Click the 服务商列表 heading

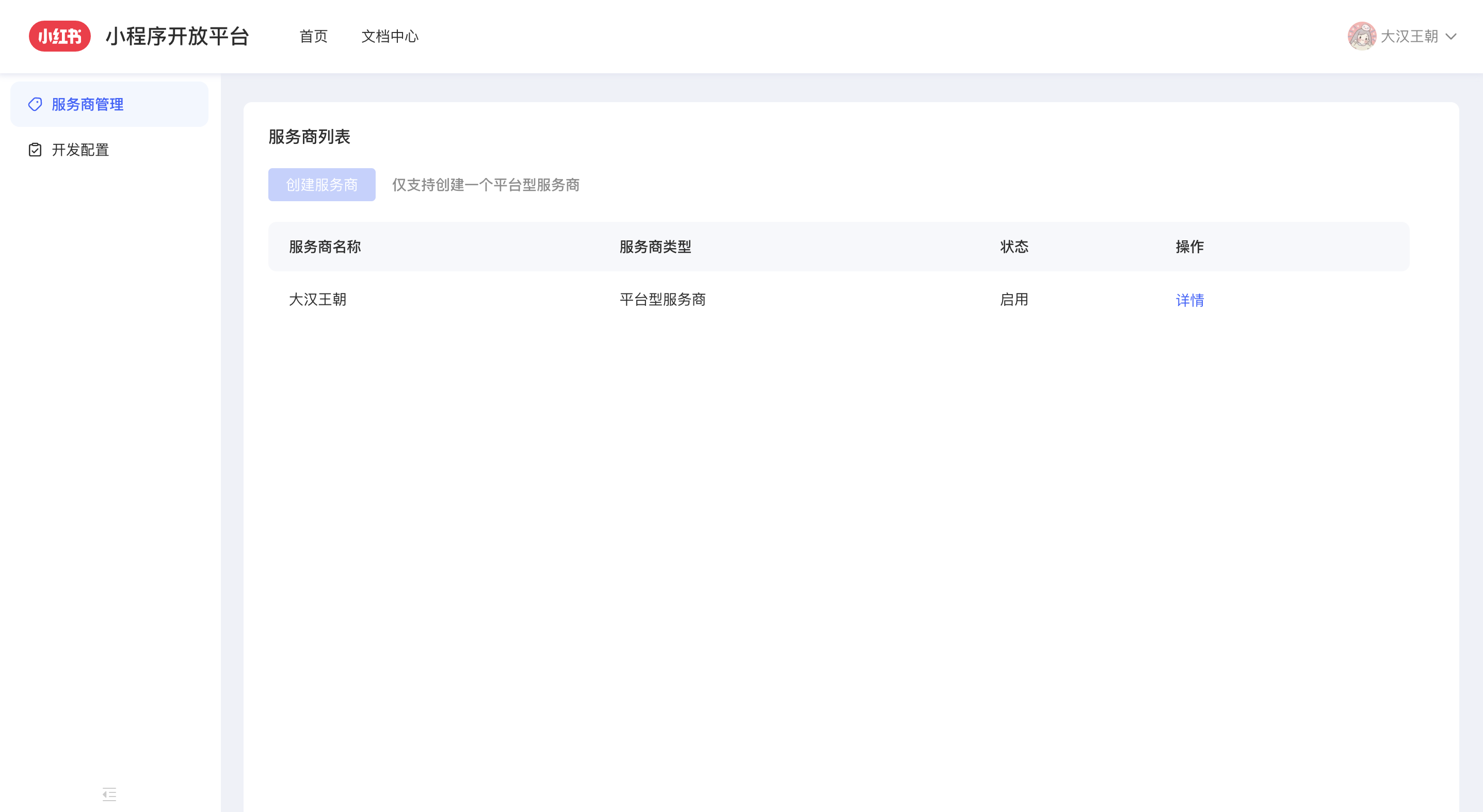(309, 136)
